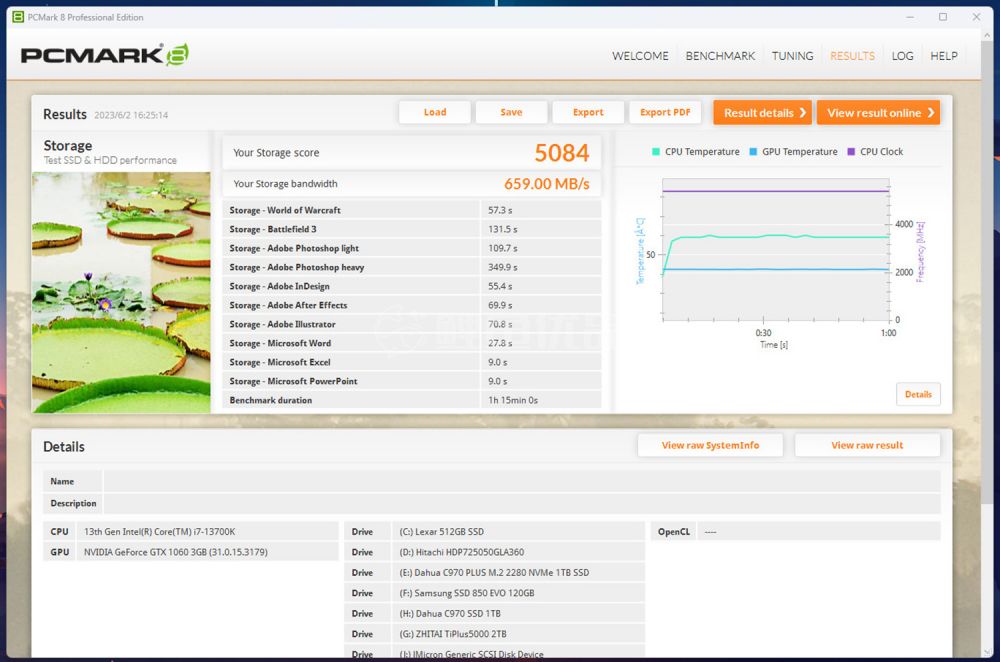Viewport: 1000px width, 662px height.
Task: Click the bandwidth value 659.00 MB/s
Action: [547, 184]
